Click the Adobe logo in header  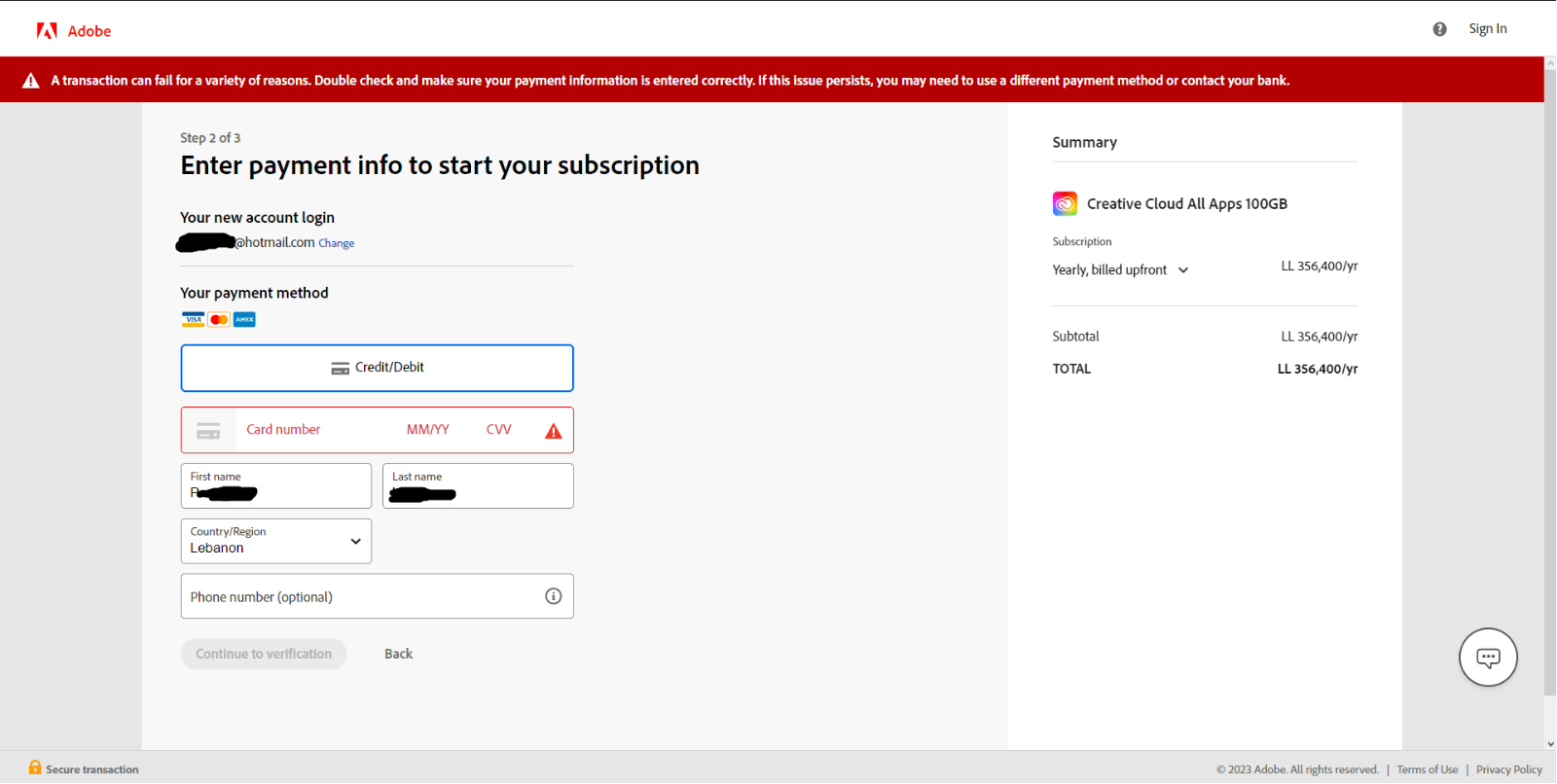tap(74, 31)
